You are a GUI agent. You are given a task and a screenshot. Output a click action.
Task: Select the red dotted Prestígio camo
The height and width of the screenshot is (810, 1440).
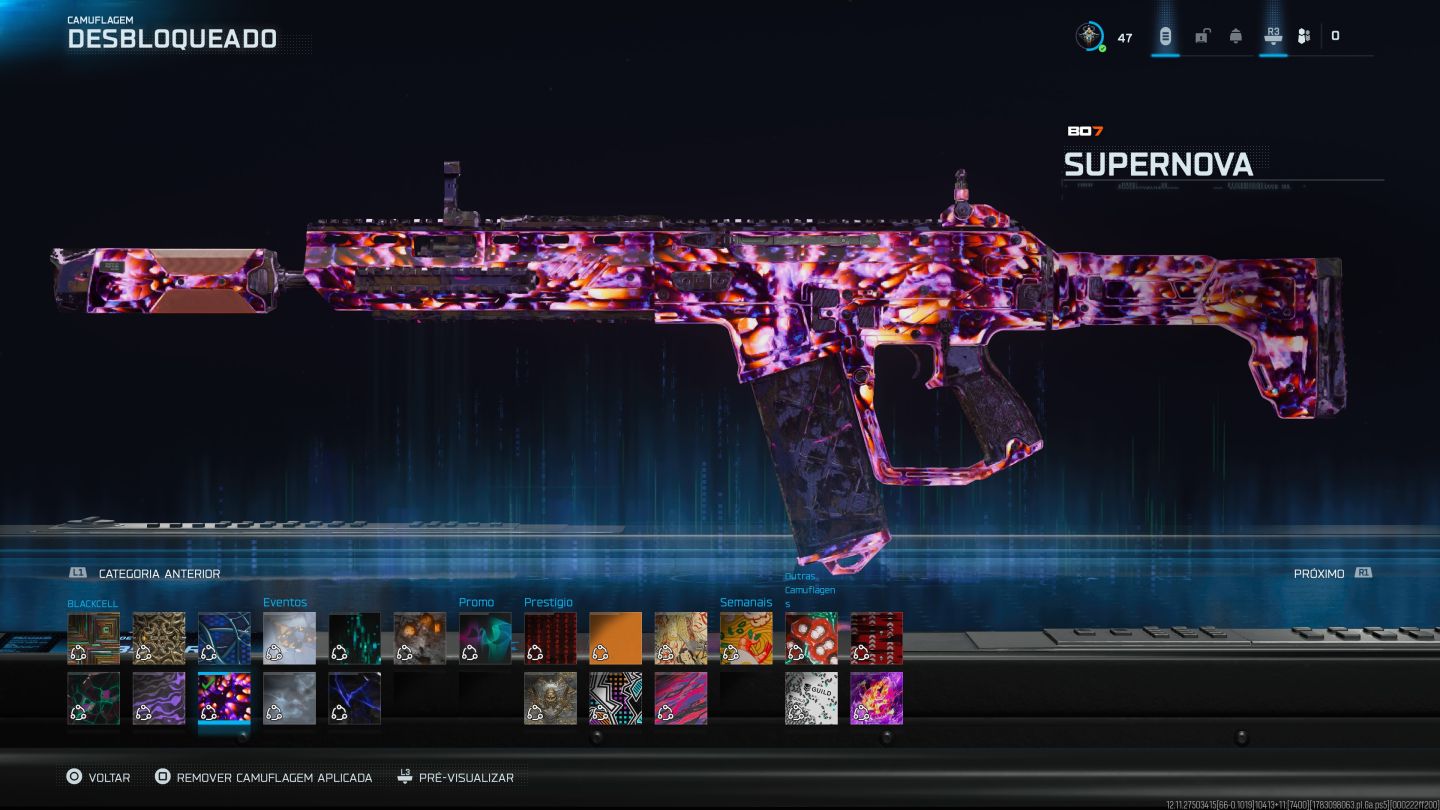[x=550, y=638]
